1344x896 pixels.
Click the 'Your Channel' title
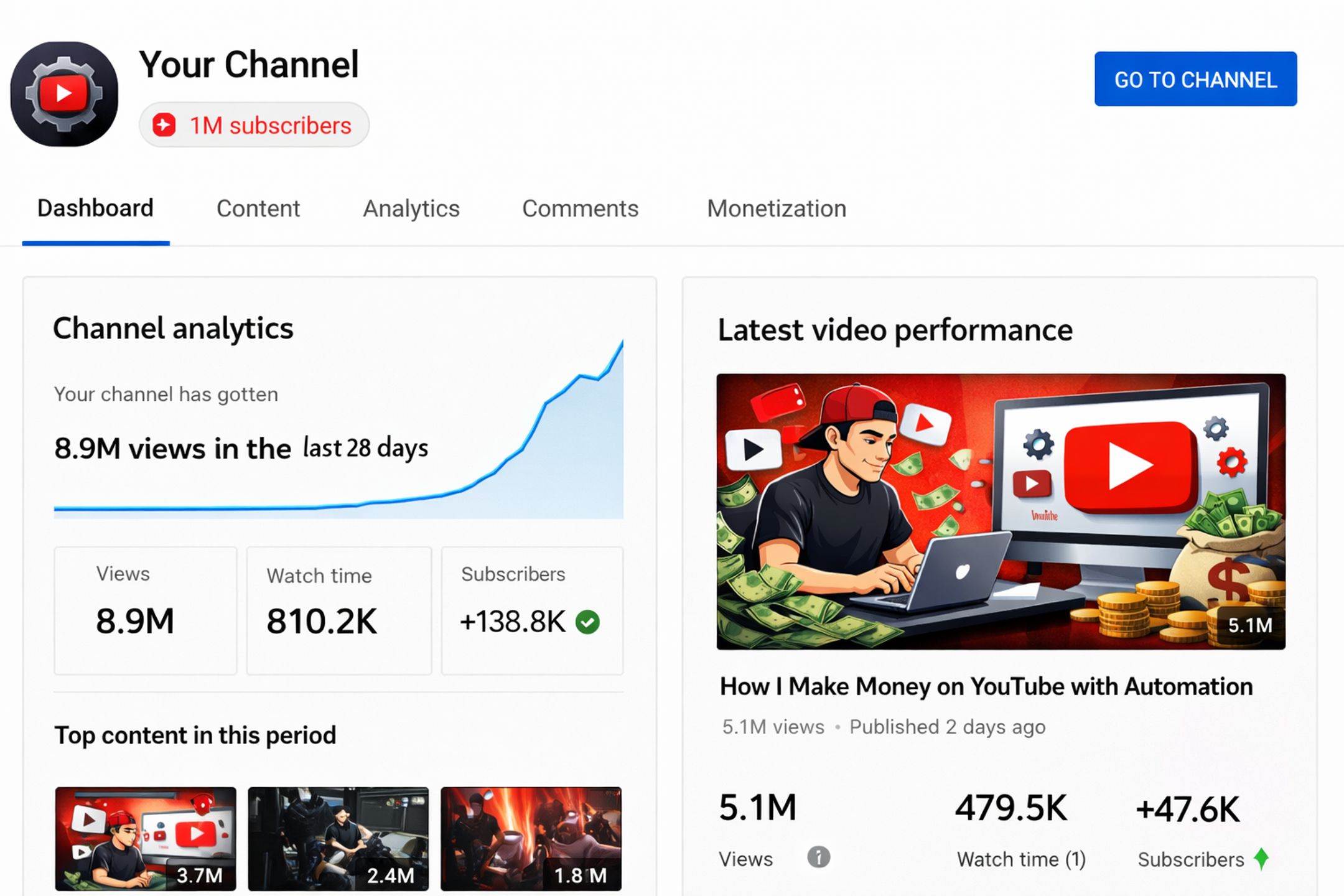coord(249,64)
